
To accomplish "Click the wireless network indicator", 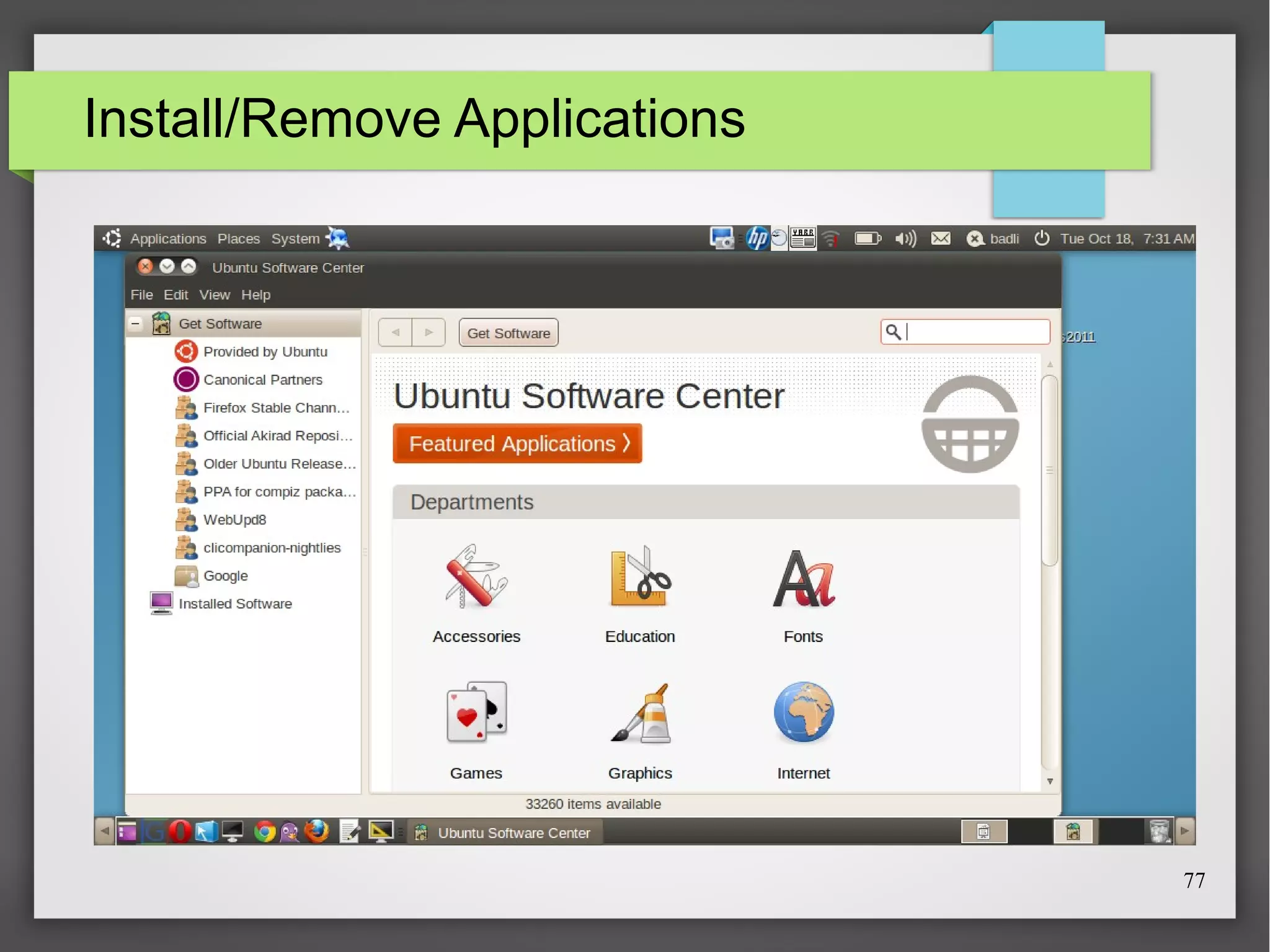I will [831, 238].
